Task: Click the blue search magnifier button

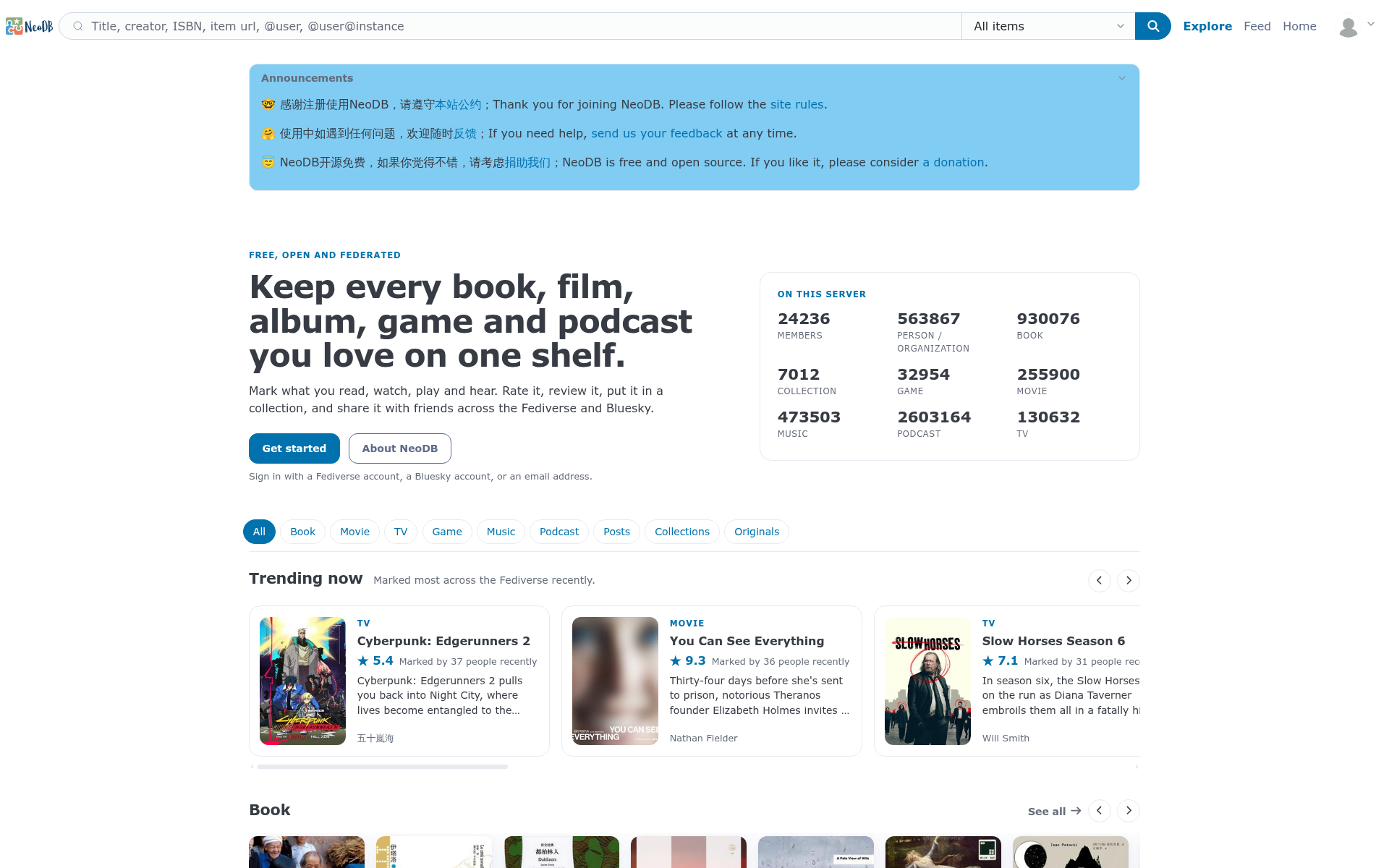Action: [x=1152, y=26]
